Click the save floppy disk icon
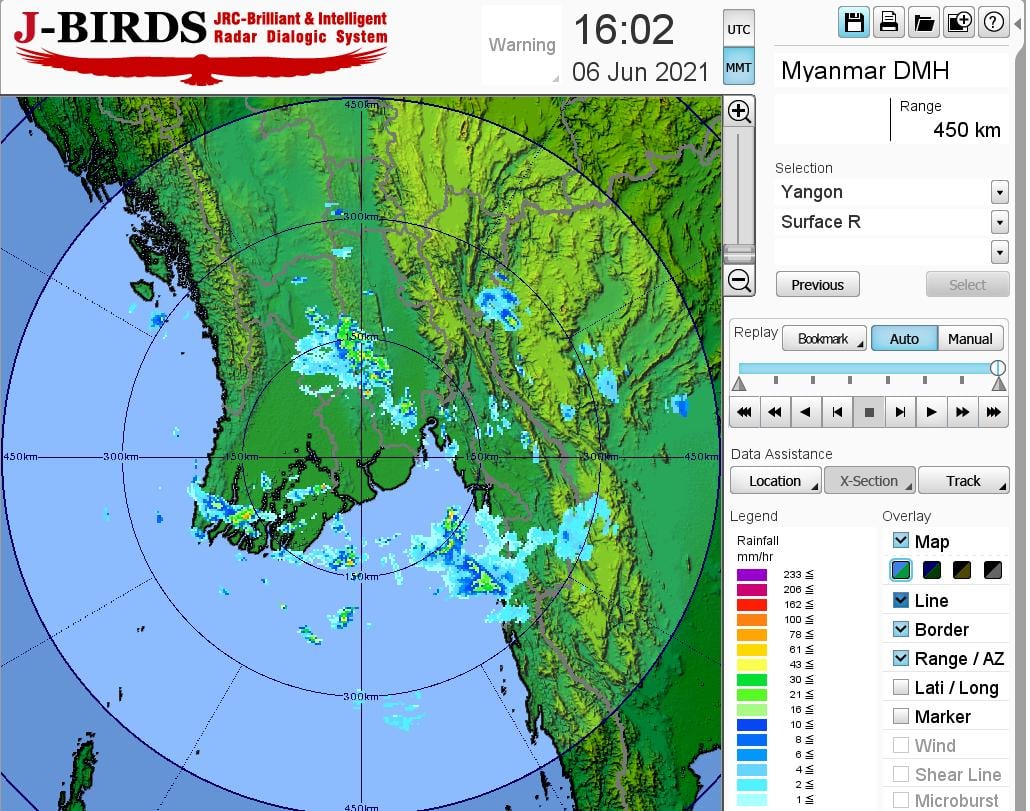 click(x=854, y=22)
